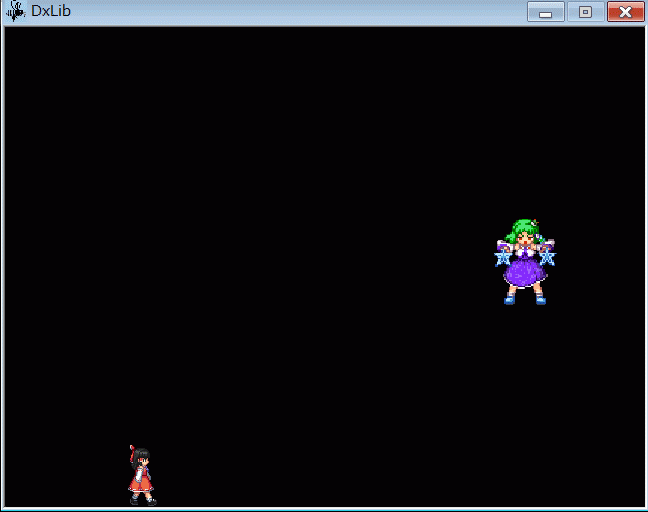Click the DxLib application icon in title bar
This screenshot has width=648, height=512.
16,11
